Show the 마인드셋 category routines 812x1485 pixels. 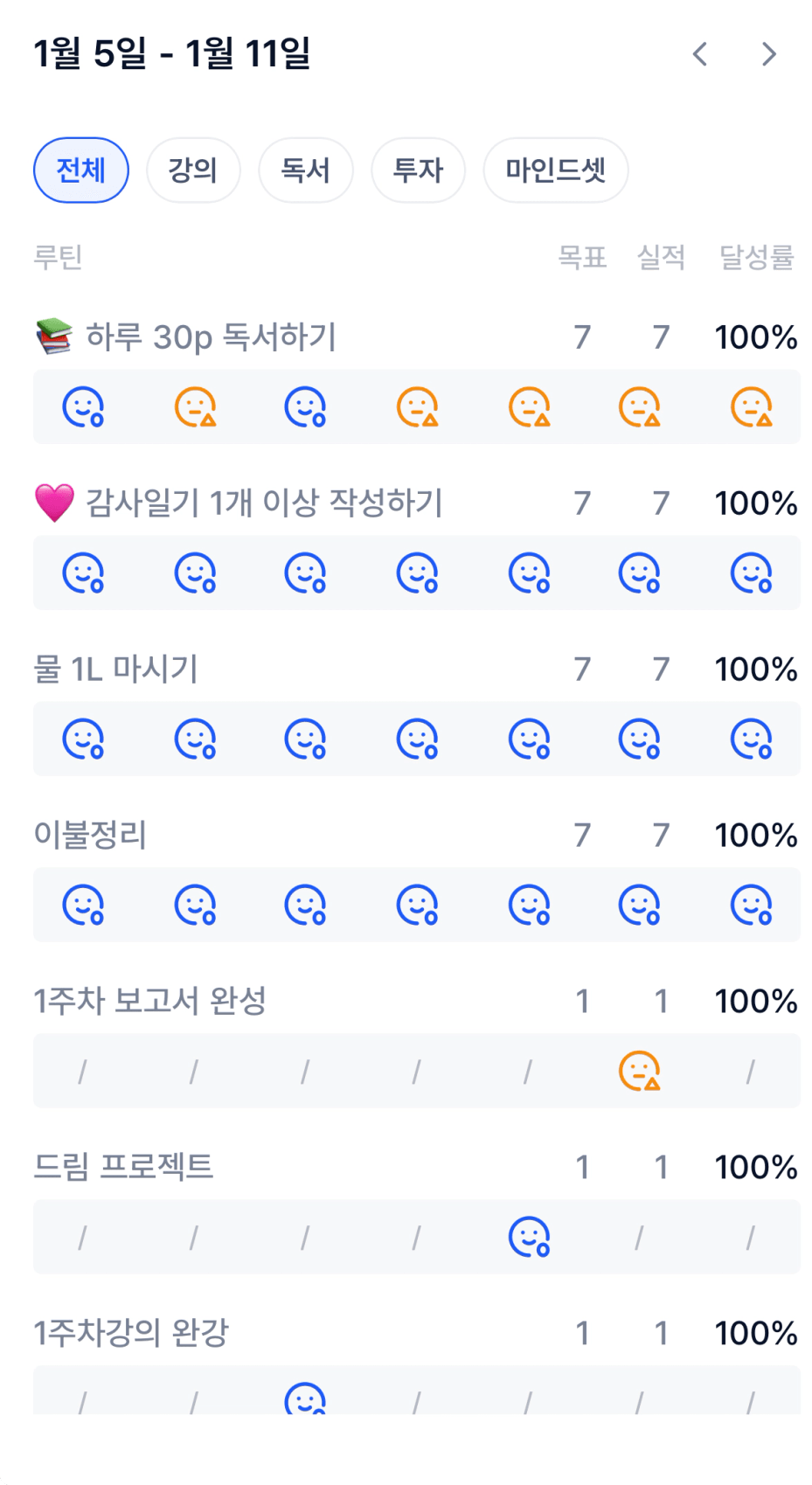555,170
